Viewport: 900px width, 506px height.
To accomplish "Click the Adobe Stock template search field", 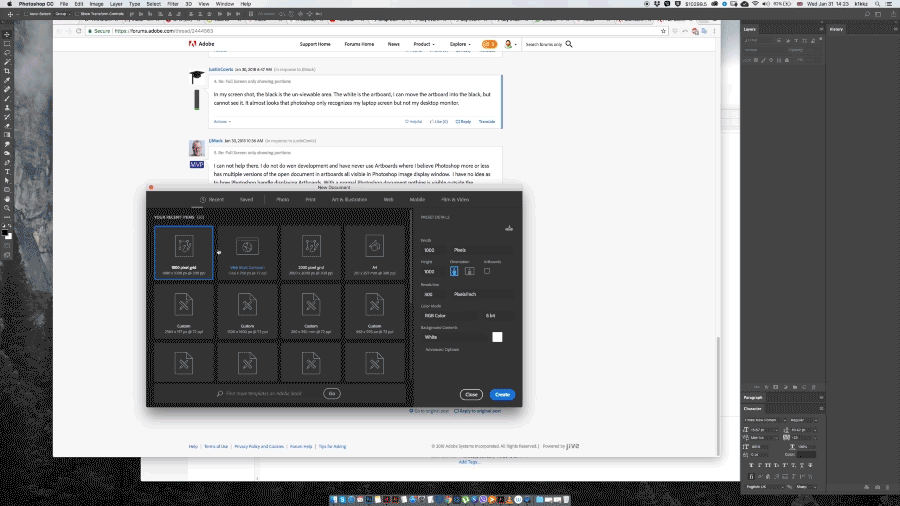I will coord(267,394).
